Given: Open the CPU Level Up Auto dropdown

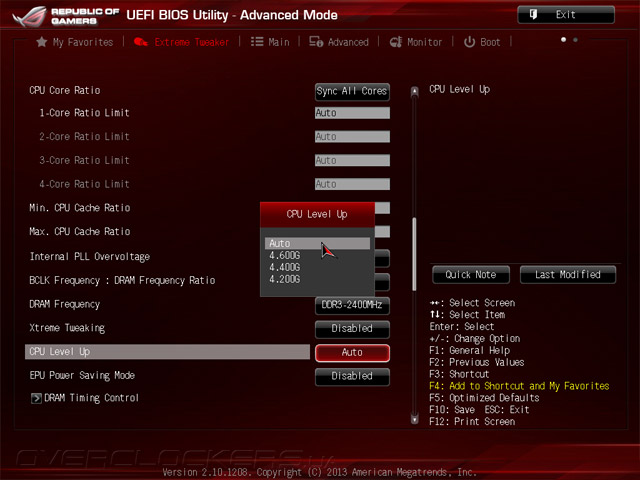Looking at the screenshot, I should [x=352, y=353].
